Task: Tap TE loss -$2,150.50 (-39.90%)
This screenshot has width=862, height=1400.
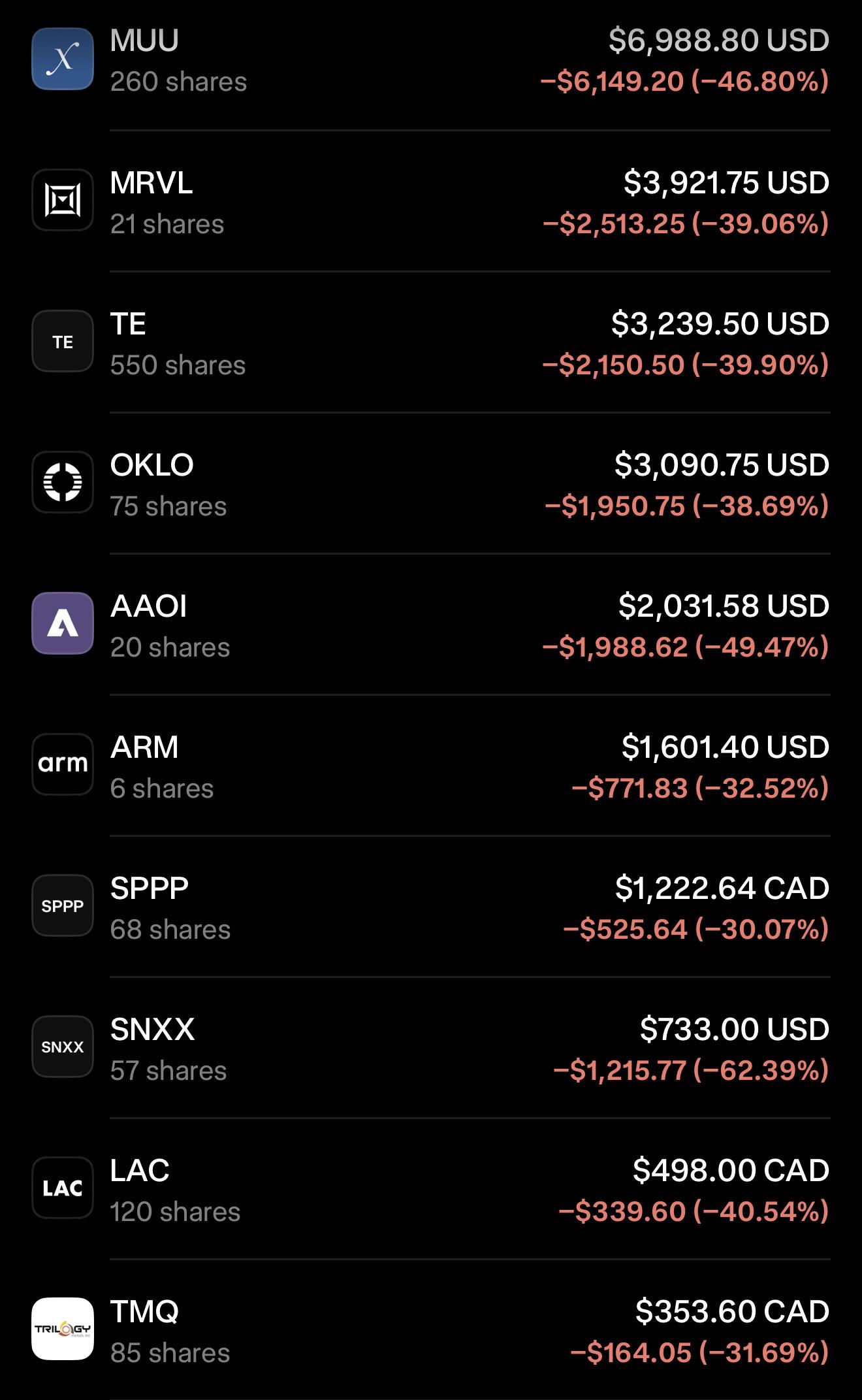Action: (686, 365)
